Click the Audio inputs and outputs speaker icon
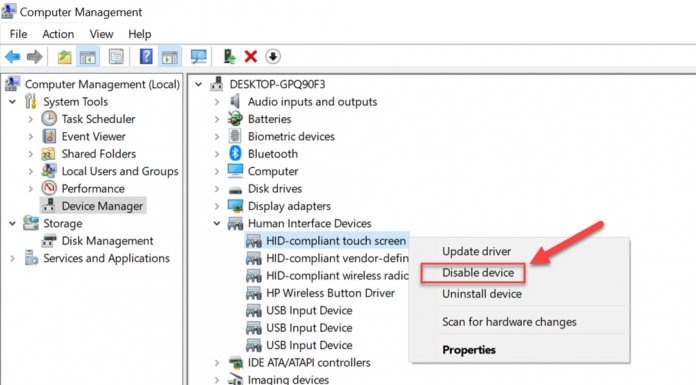This screenshot has height=385, width=696. click(x=235, y=101)
